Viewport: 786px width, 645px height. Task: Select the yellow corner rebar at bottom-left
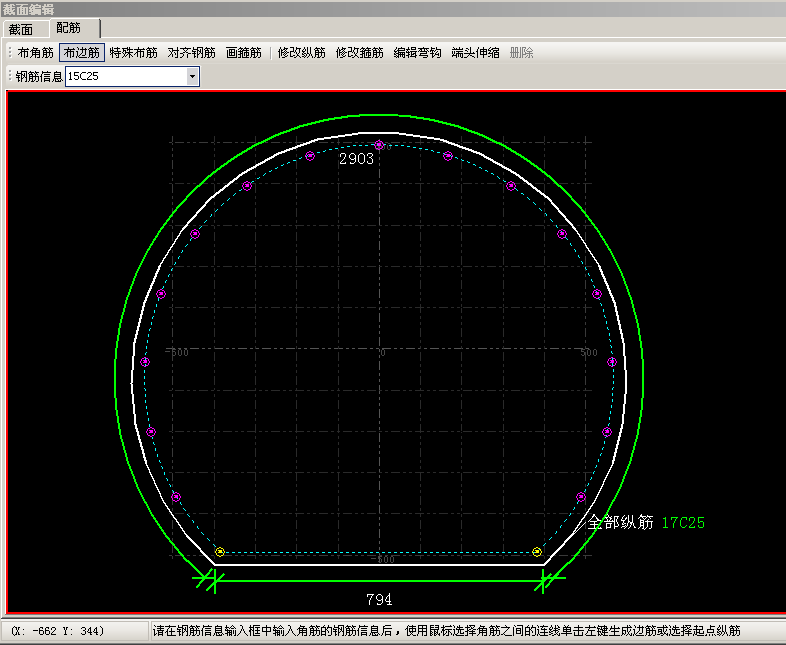(220, 552)
